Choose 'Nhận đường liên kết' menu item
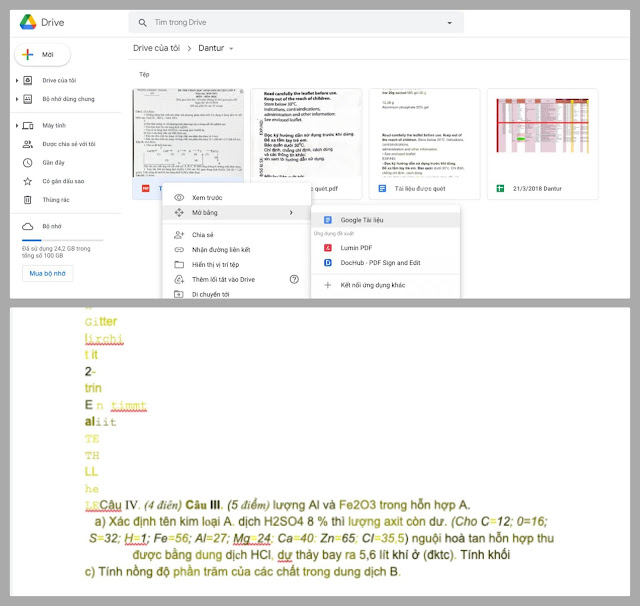 [236, 250]
